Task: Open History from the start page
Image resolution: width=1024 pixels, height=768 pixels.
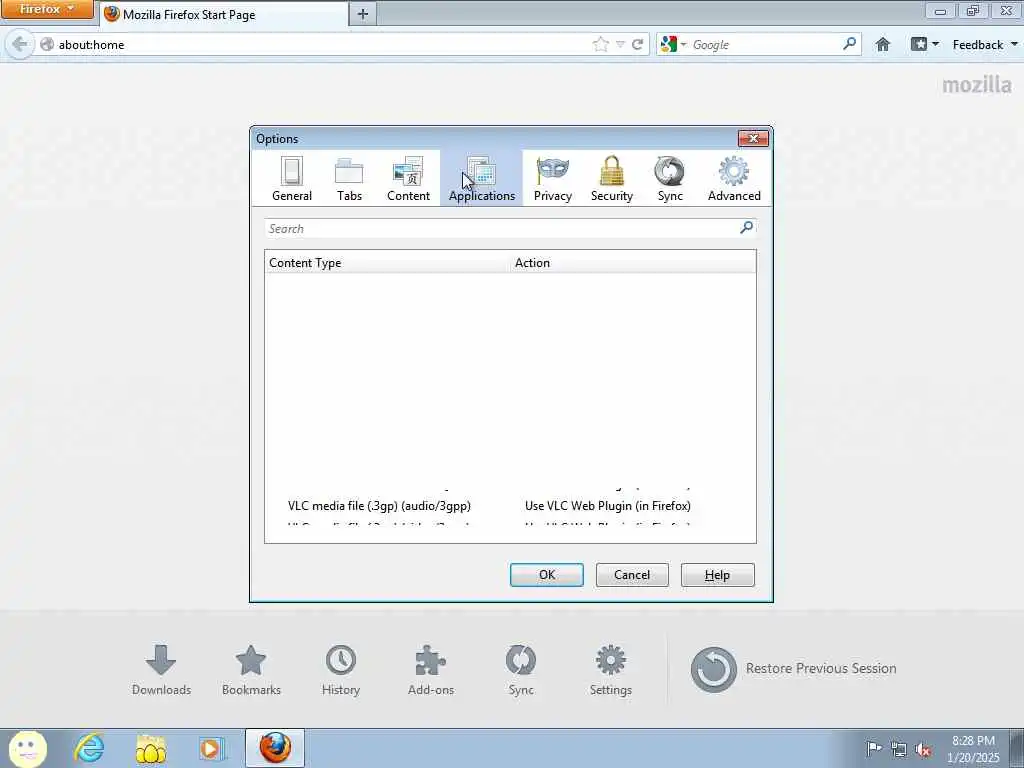Action: click(341, 670)
